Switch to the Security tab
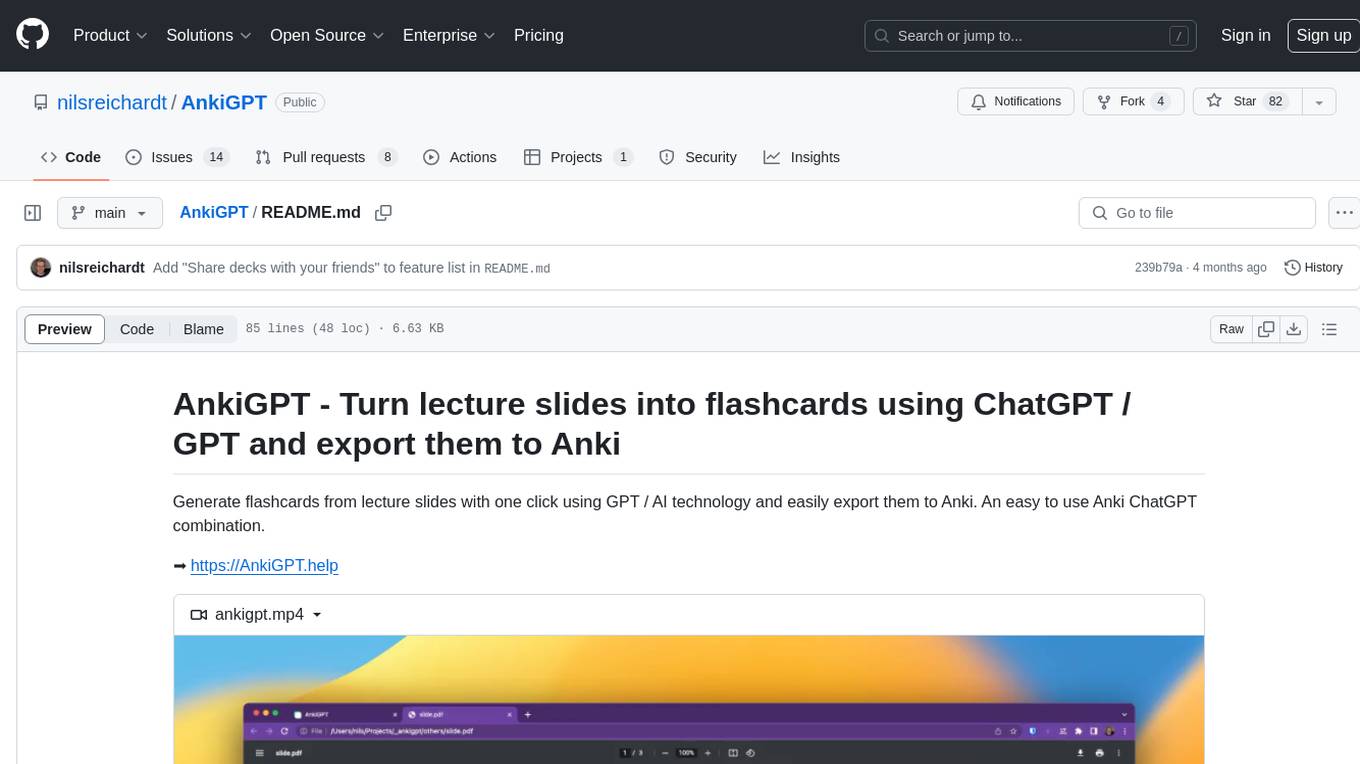The image size is (1360, 764). pos(698,157)
